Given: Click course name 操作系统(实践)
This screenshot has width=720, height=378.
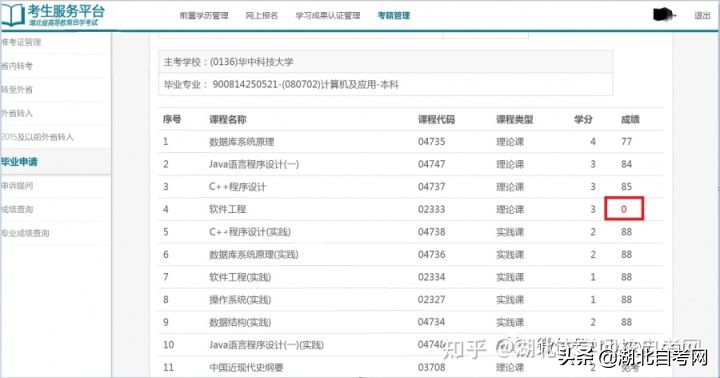Looking at the screenshot, I should (240, 299).
